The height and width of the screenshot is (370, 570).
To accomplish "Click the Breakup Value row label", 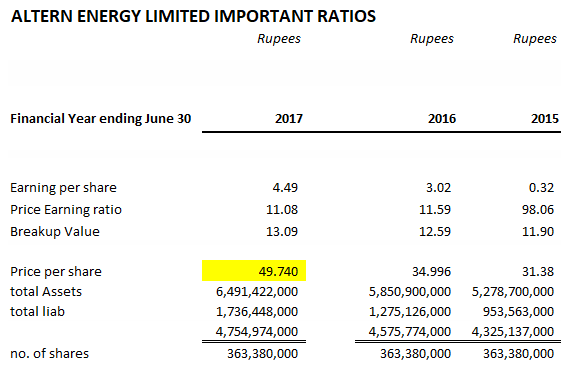I will (x=55, y=232).
